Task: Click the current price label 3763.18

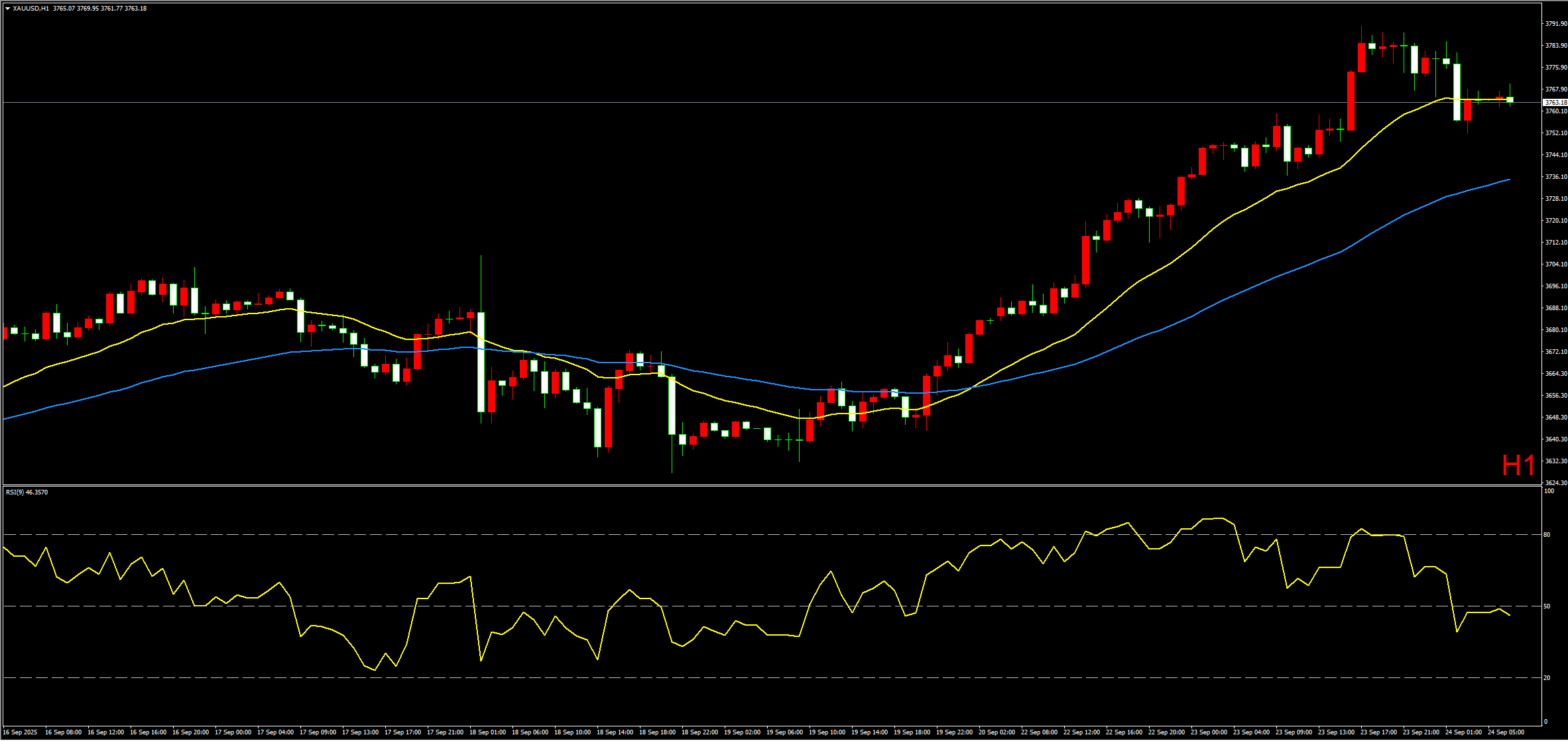Action: [1555, 103]
